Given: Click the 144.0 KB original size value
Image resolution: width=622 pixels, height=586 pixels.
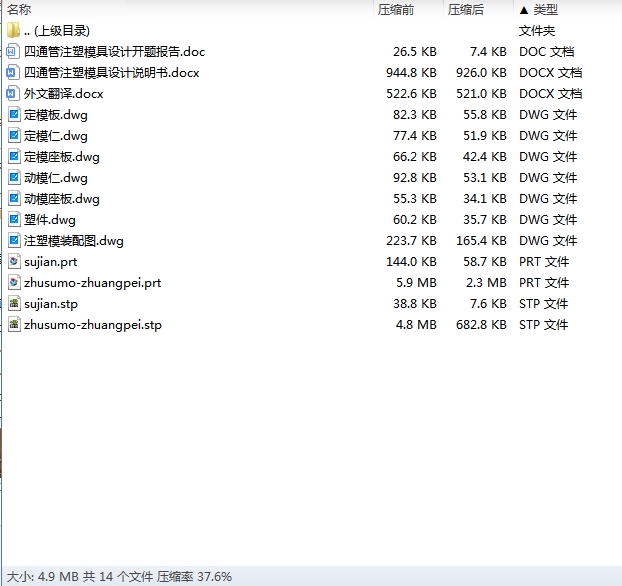Looking at the screenshot, I should pos(411,262).
